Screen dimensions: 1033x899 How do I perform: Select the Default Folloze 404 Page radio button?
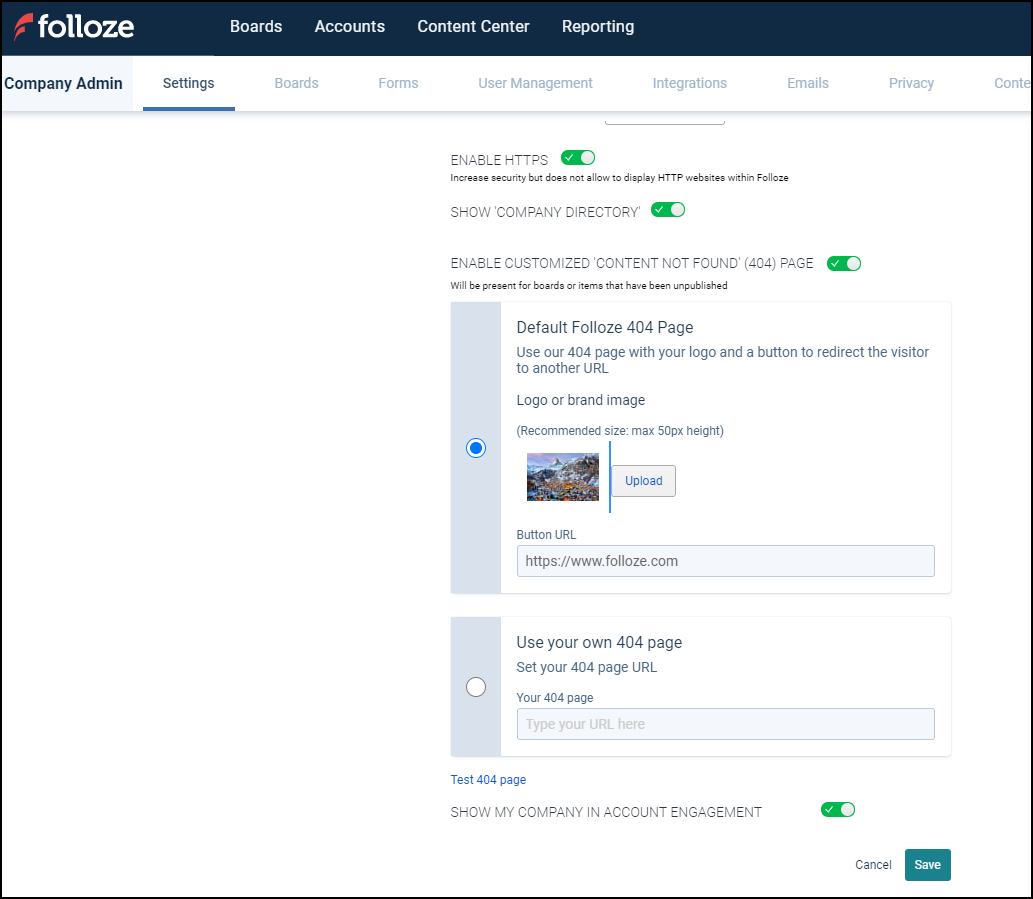(476, 448)
